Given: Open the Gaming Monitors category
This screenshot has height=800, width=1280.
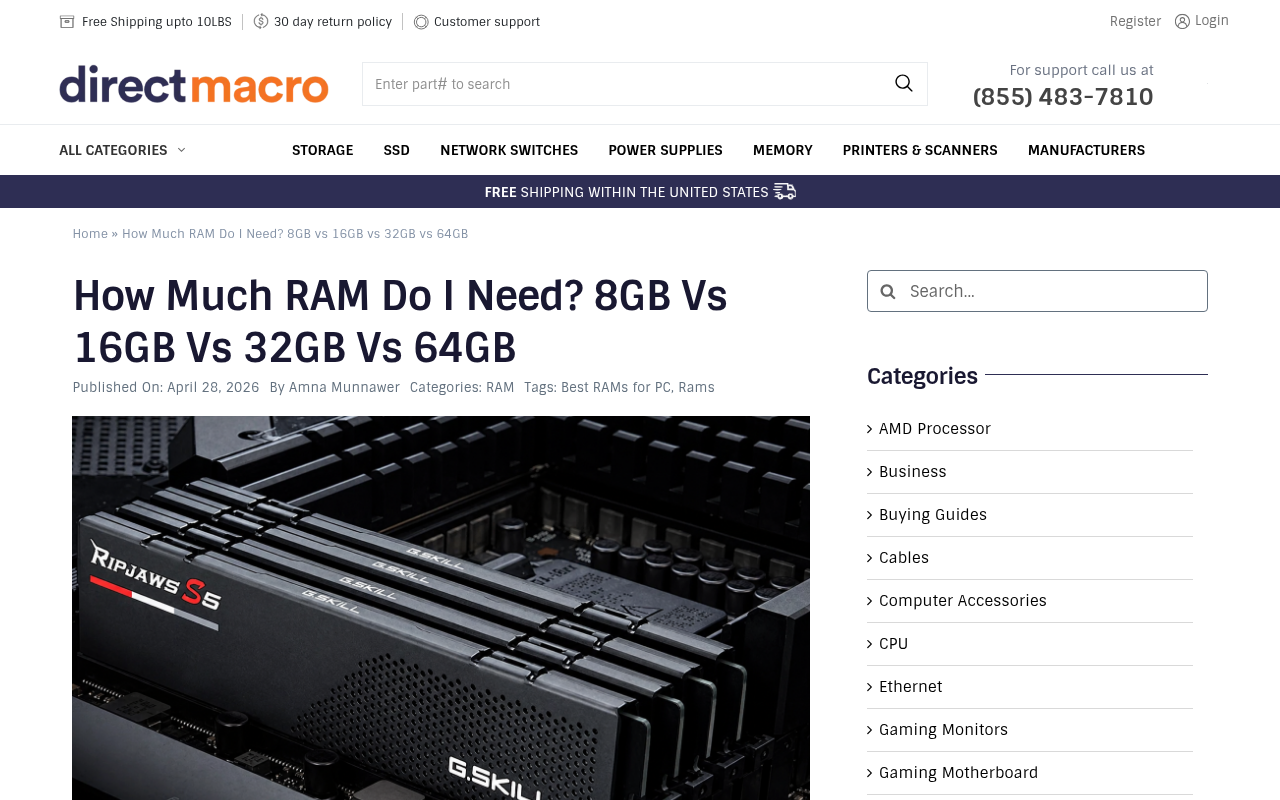Looking at the screenshot, I should tap(944, 730).
